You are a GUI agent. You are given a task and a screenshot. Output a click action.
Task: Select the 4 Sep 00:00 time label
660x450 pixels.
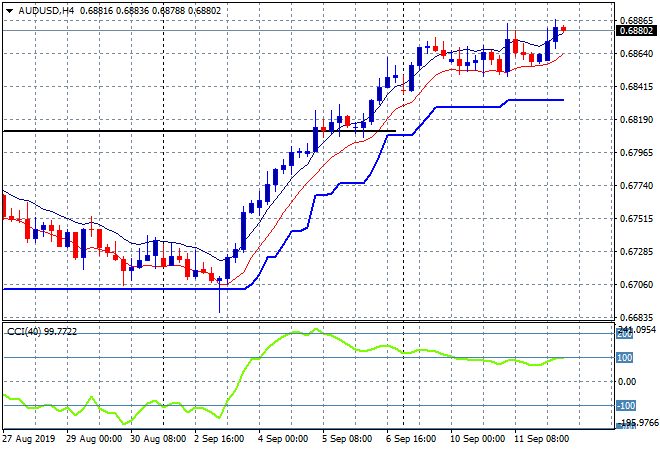(x=283, y=439)
